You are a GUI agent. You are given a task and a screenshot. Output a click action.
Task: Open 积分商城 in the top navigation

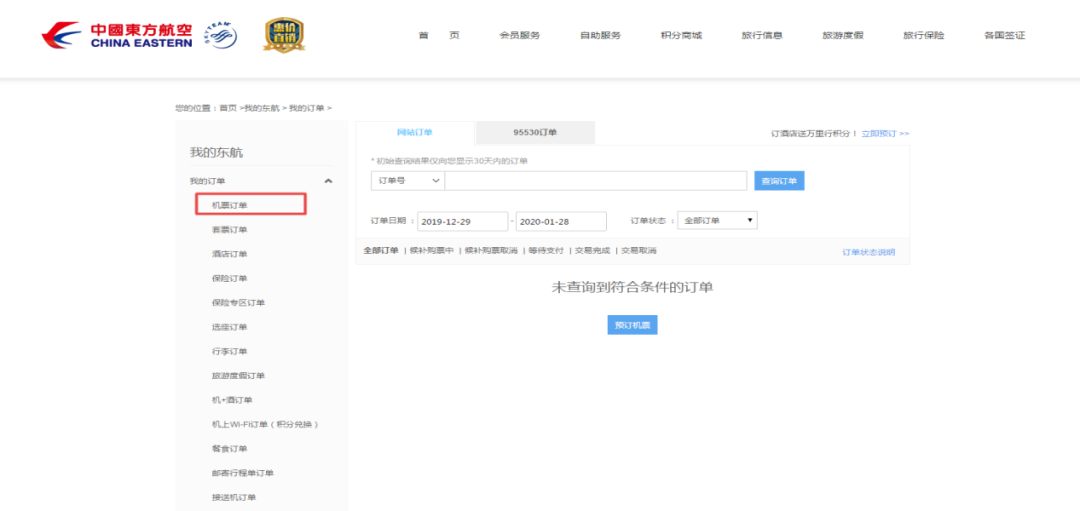[x=681, y=36]
